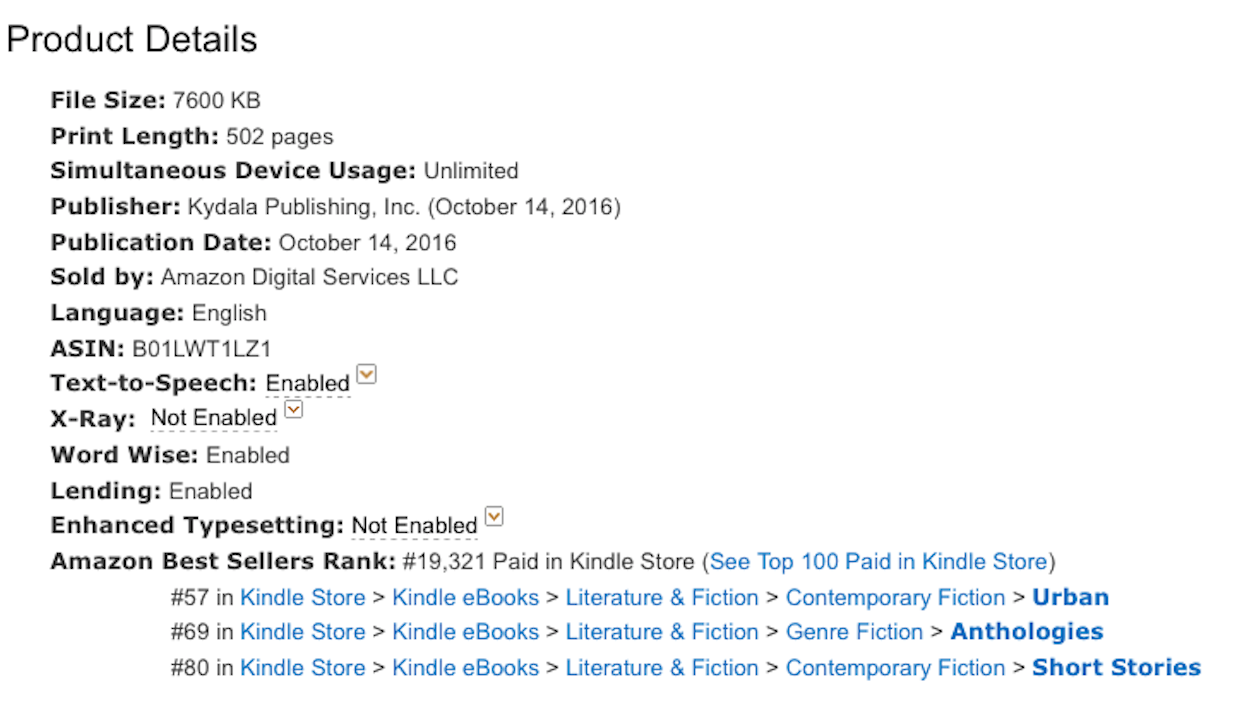
Task: Expand the Text-to-Speech info arrow icon
Action: (367, 375)
